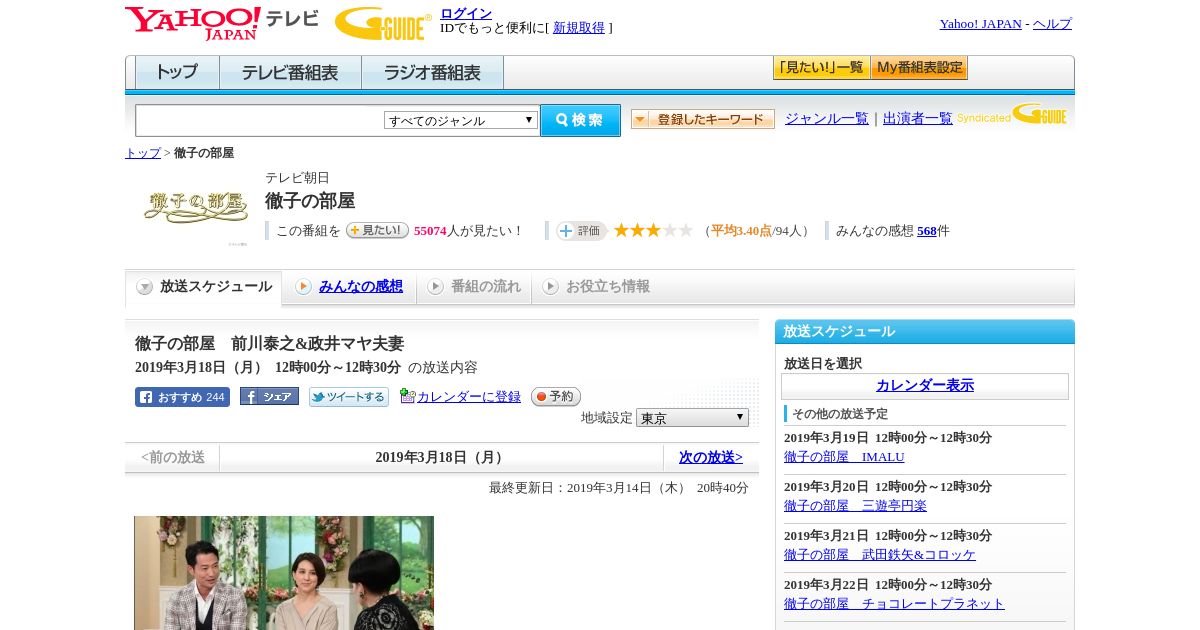Open the カレンダー表示 link
Image resolution: width=1200 pixels, height=630 pixels.
coord(925,386)
